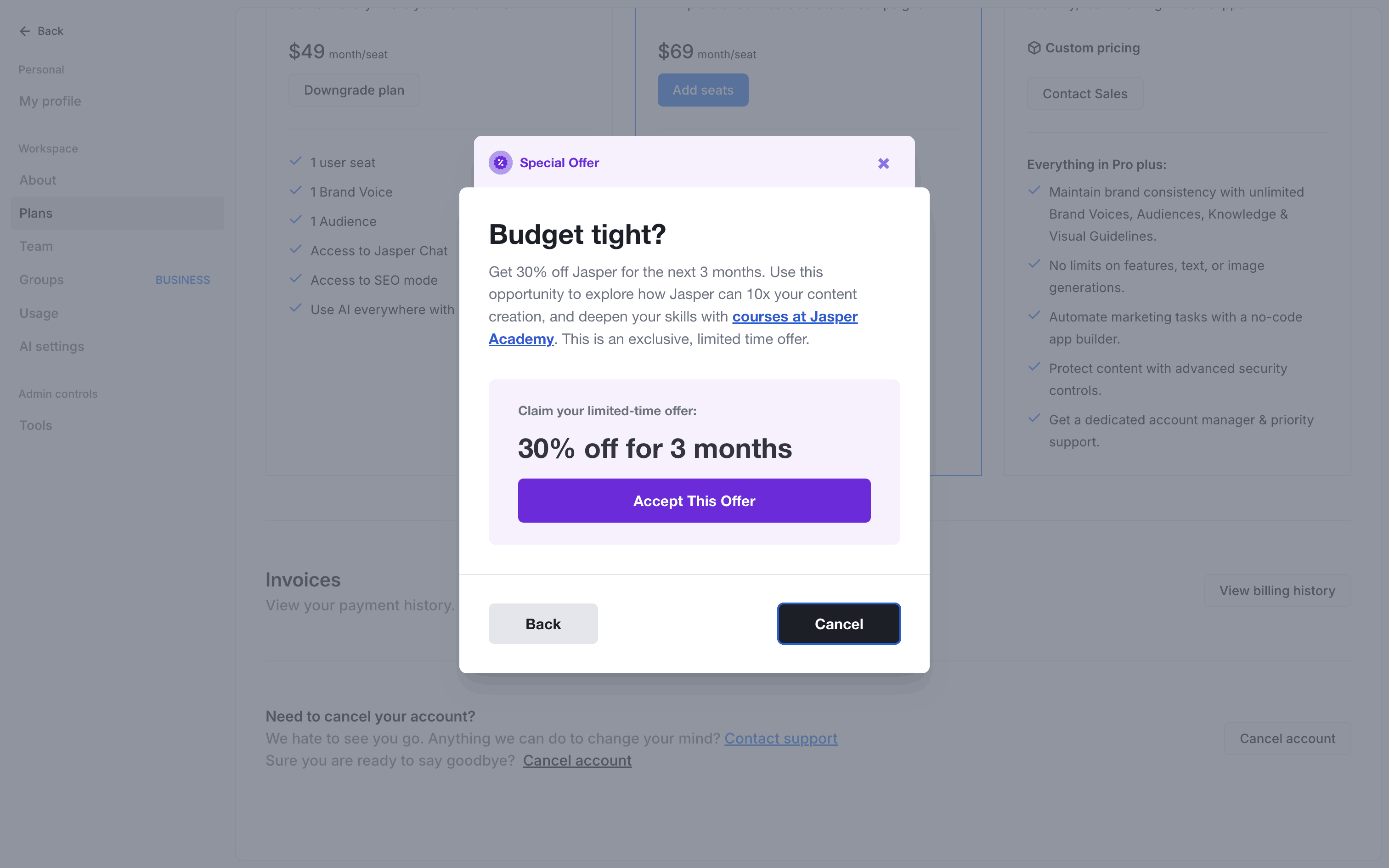Click the Downgrade plan button
Image resolution: width=1389 pixels, height=868 pixels.
click(x=354, y=90)
